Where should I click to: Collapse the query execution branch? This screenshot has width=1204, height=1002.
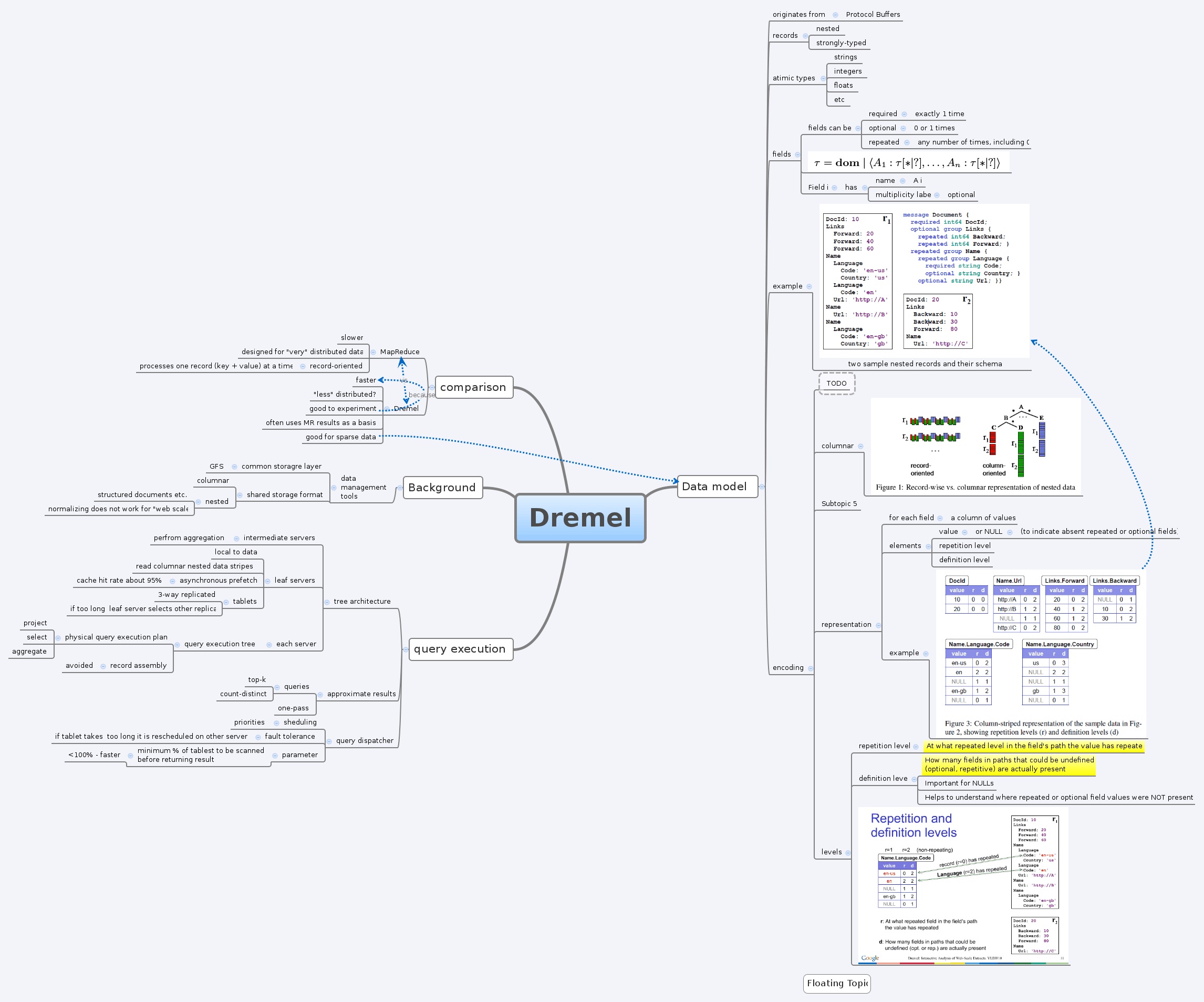point(406,649)
